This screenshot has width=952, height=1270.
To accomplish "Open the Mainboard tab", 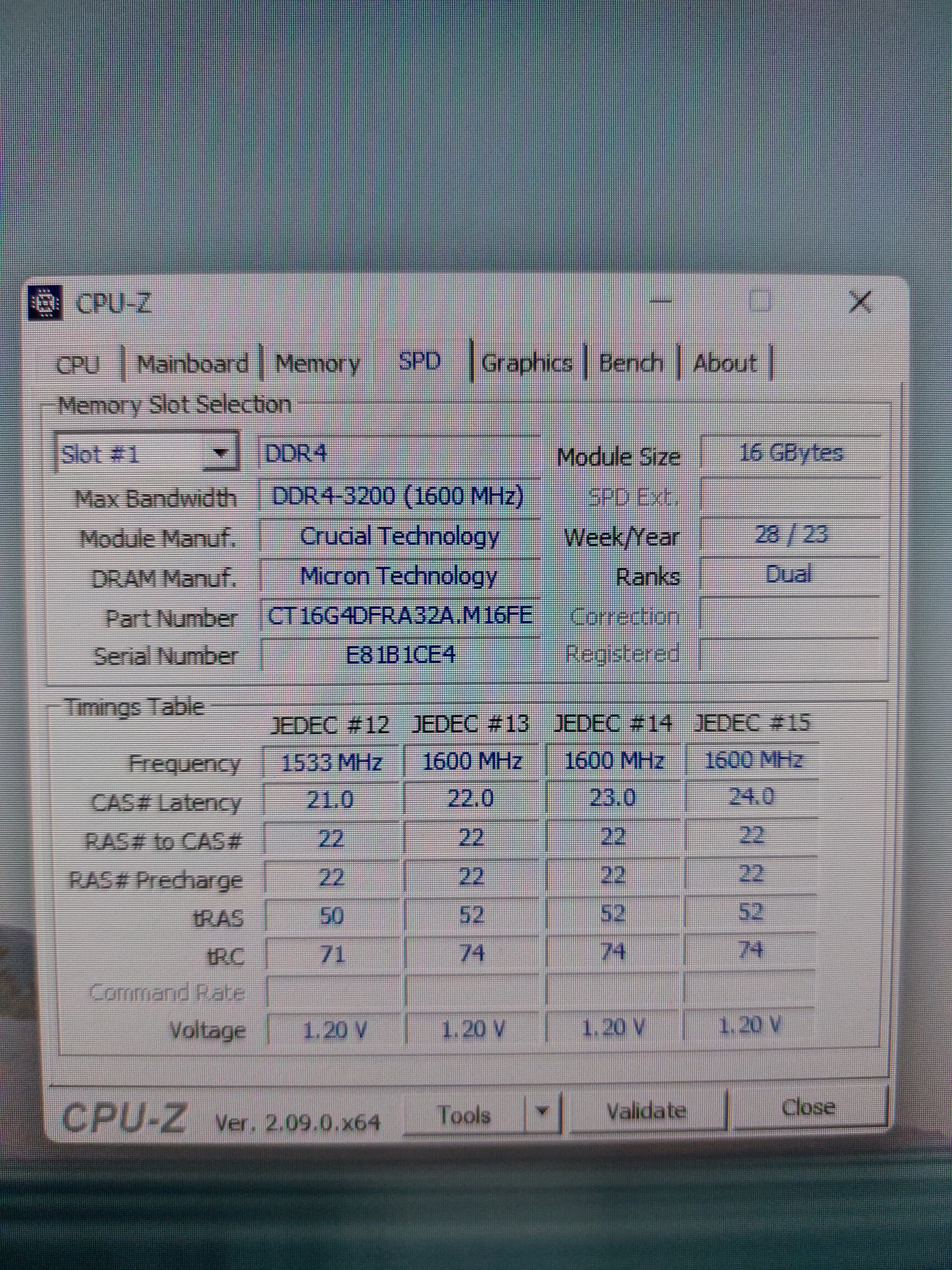I will [x=192, y=363].
